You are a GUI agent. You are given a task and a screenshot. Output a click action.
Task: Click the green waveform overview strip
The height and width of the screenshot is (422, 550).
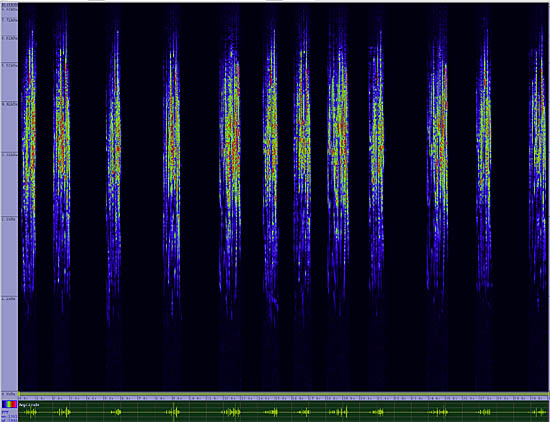pyautogui.click(x=283, y=412)
